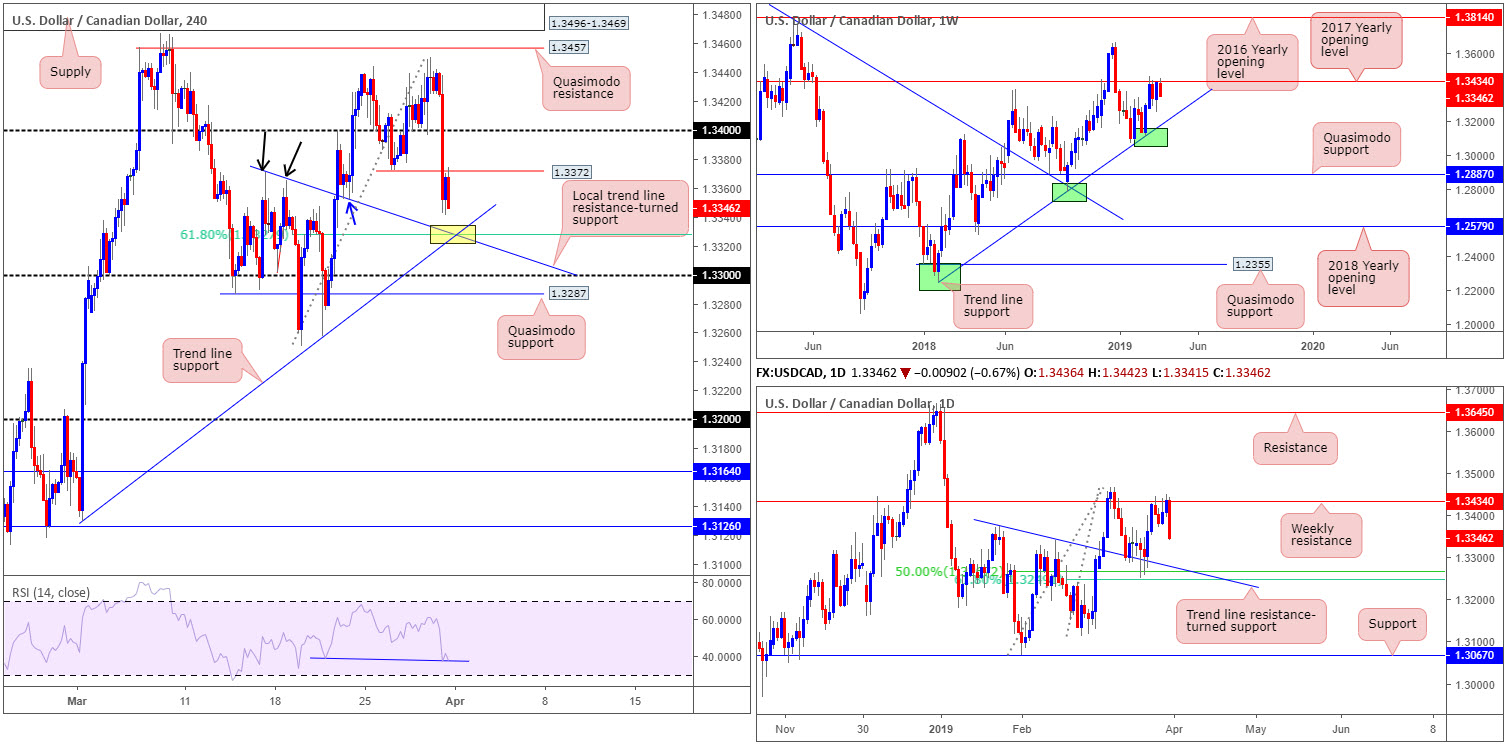Click the '1.3287' Quasimodo price label
The height and width of the screenshot is (744, 1505).
click(567, 295)
